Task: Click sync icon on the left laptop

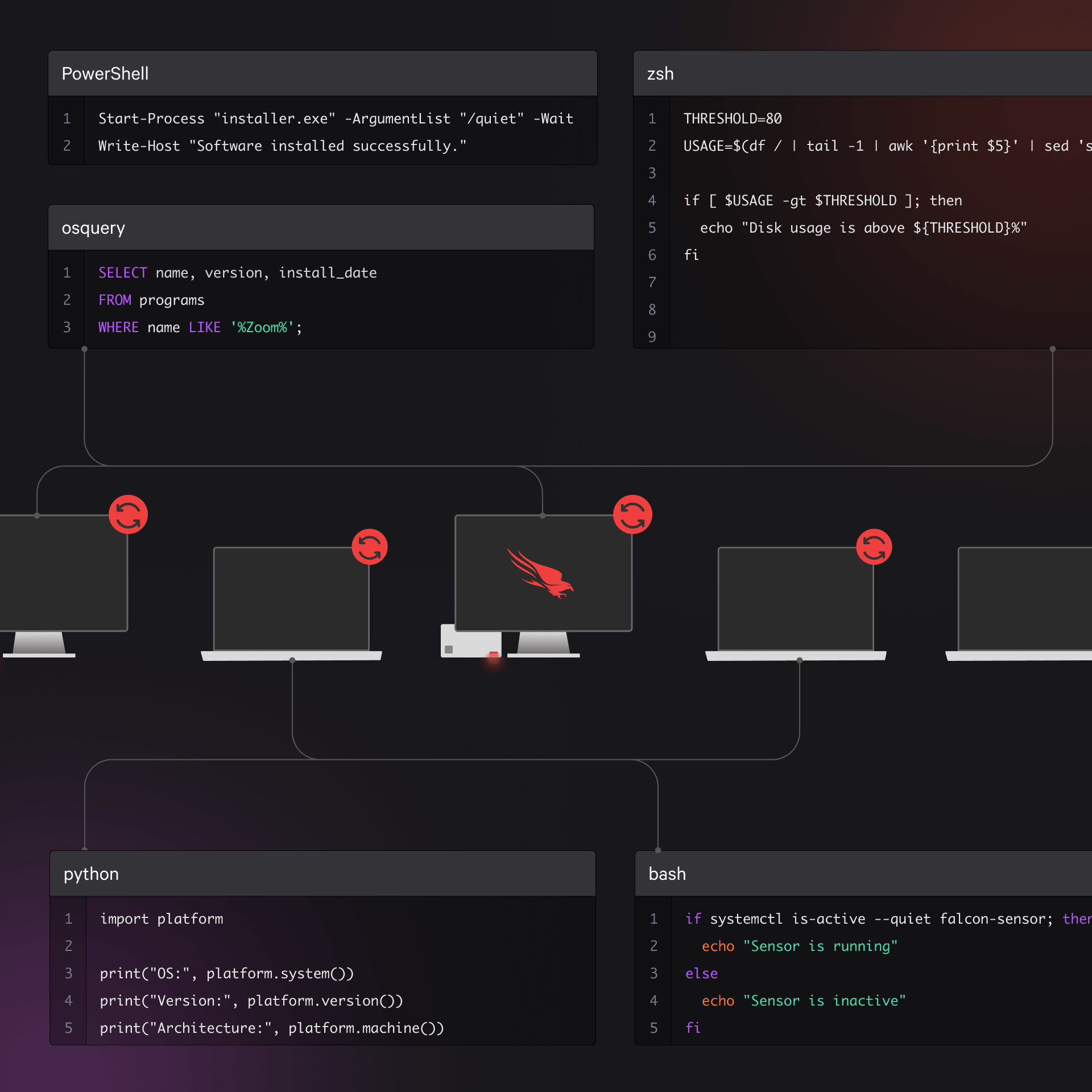Action: click(x=370, y=547)
